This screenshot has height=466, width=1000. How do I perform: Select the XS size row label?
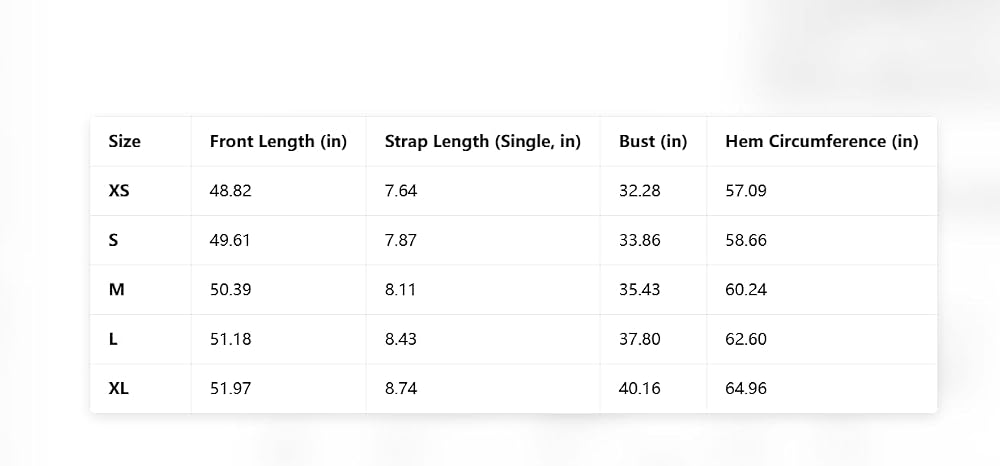[119, 191]
